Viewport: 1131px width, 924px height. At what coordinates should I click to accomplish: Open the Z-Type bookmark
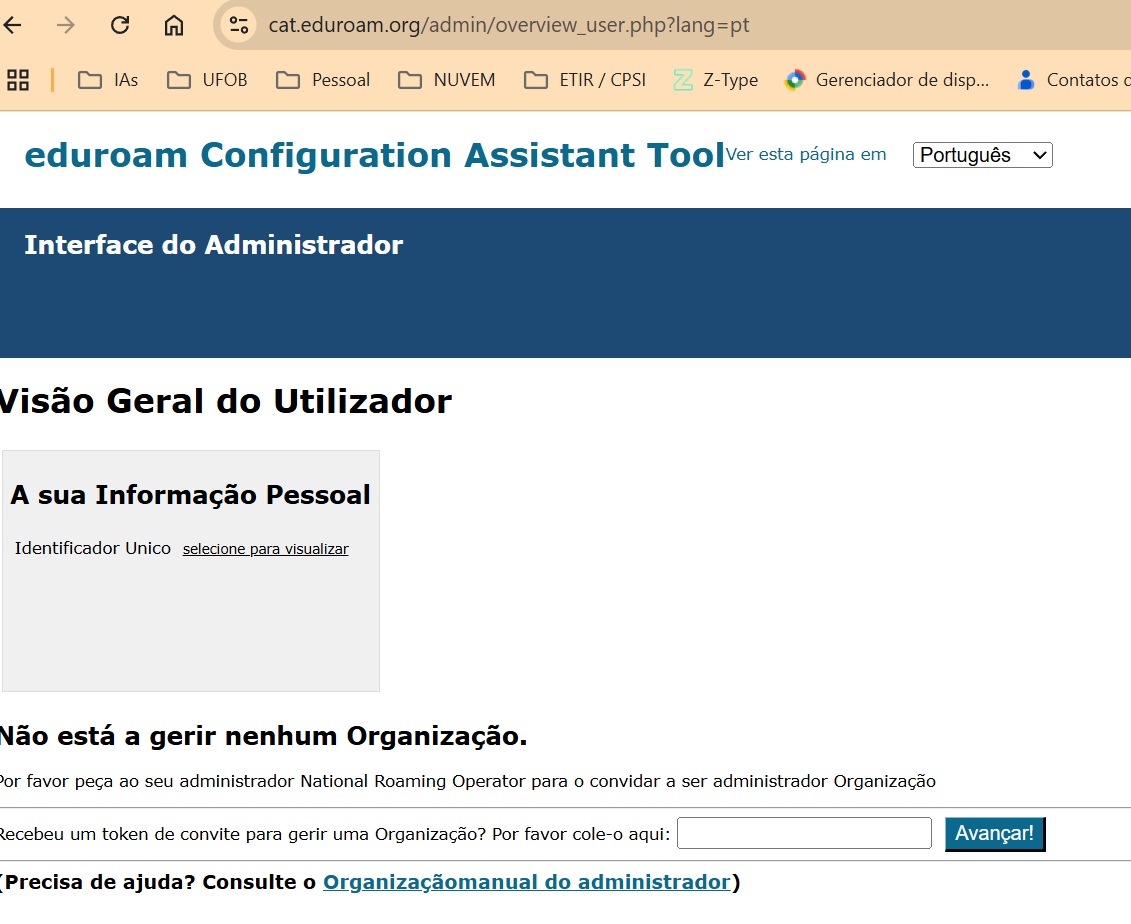716,80
